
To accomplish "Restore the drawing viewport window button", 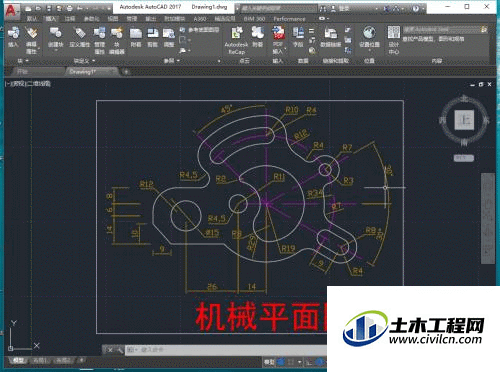I will coord(481,85).
